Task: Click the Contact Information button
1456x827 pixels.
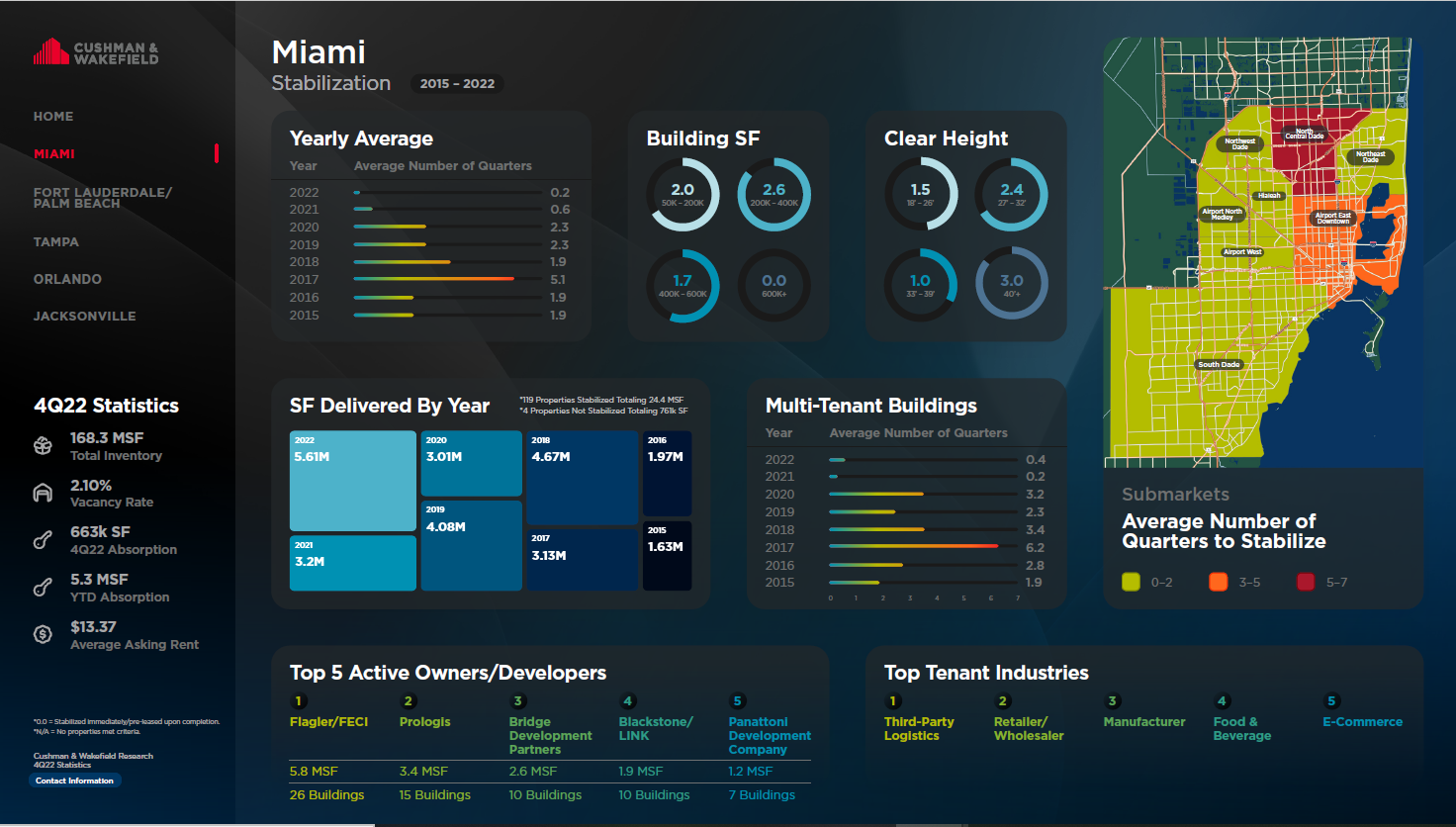Action: (x=75, y=781)
